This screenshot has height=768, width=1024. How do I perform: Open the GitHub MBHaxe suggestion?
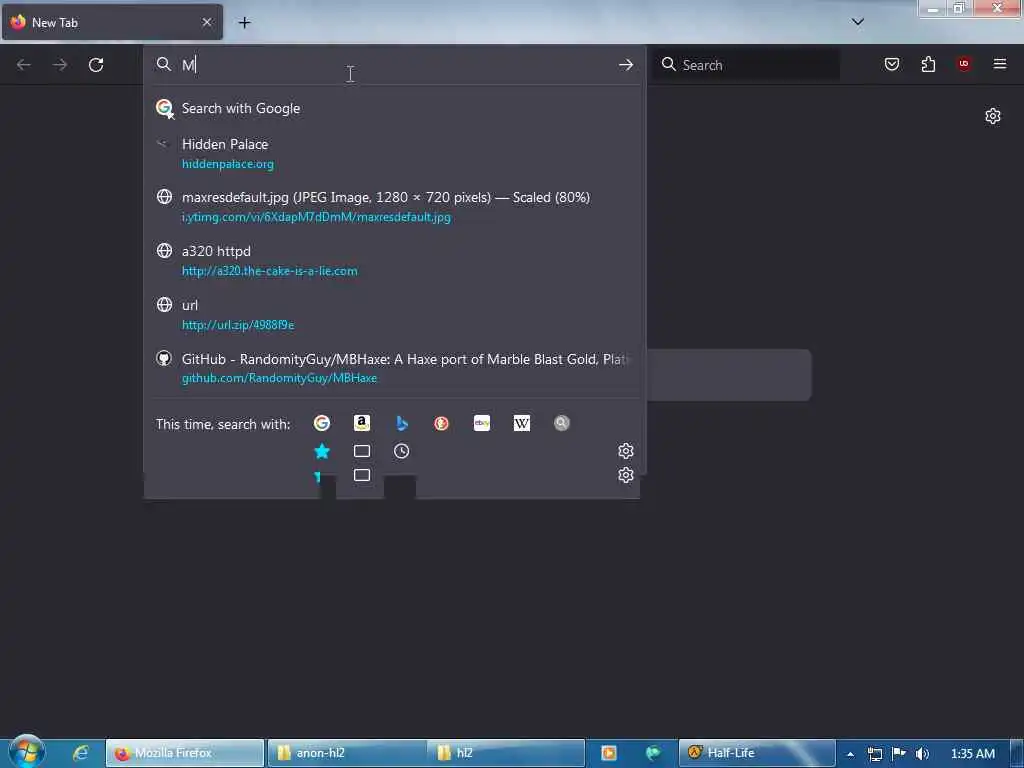[394, 368]
